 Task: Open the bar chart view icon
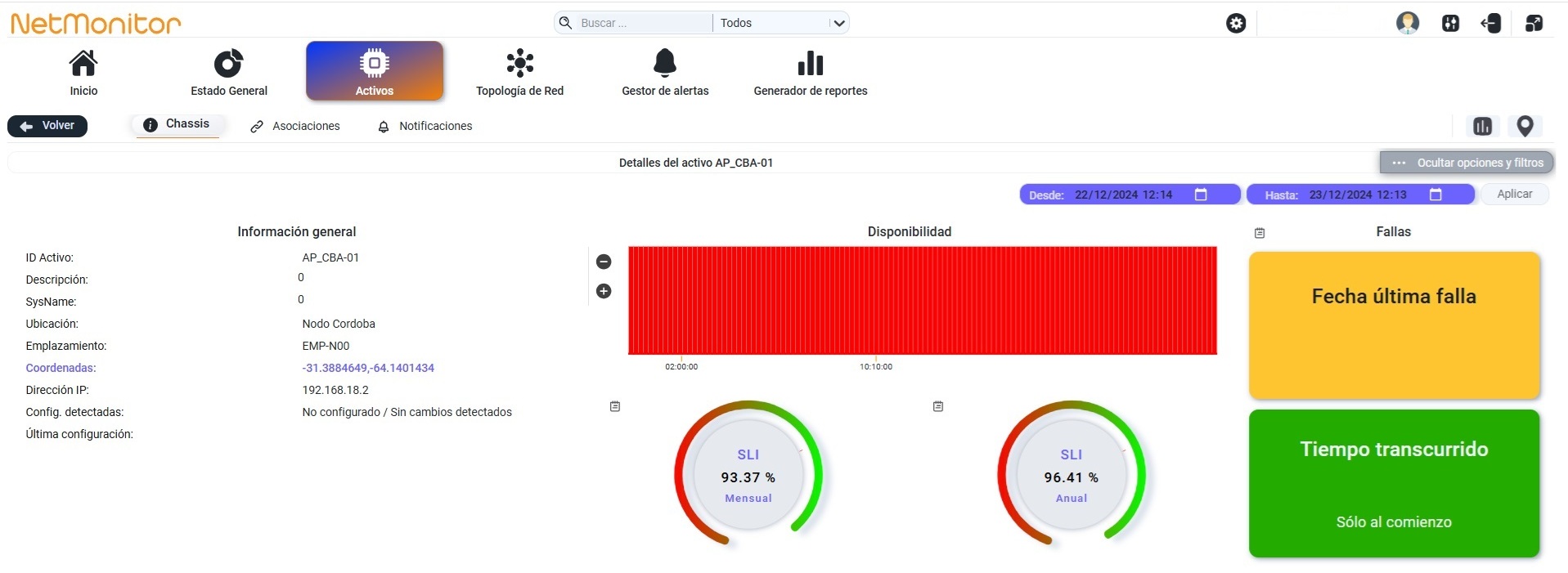tap(1482, 126)
